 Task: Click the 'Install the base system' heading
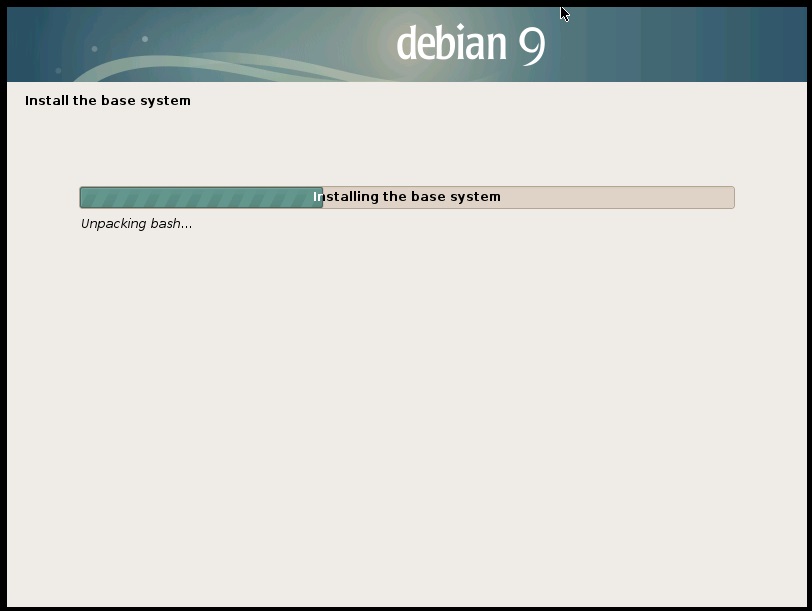107,101
